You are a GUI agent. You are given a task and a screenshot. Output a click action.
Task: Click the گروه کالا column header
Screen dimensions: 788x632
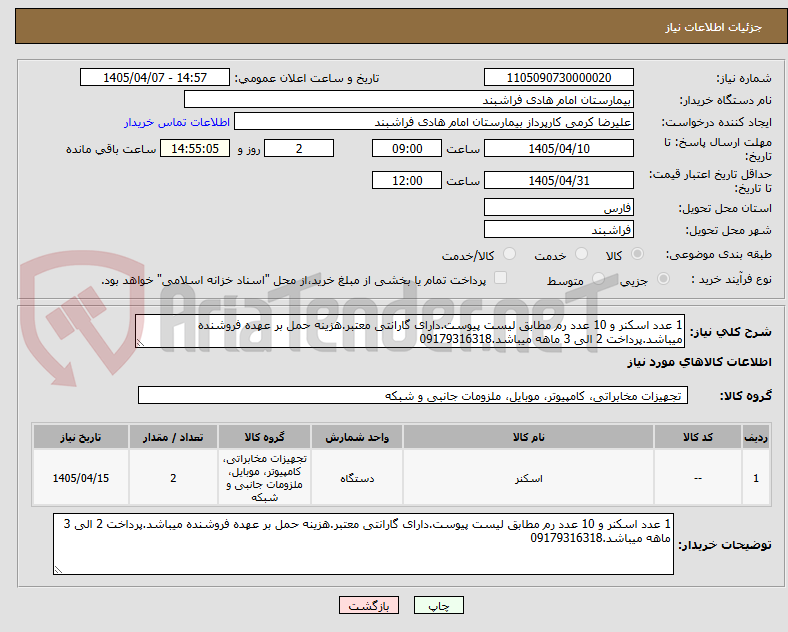click(264, 437)
